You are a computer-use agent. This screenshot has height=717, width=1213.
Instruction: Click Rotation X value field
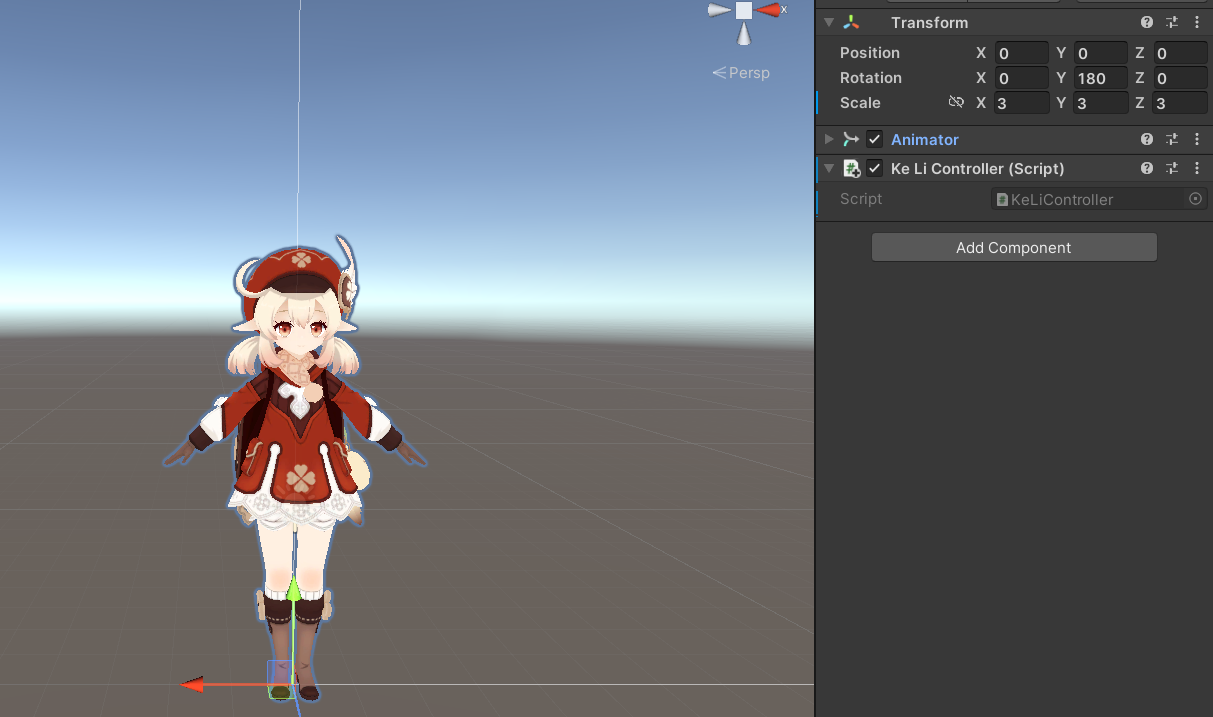point(1021,78)
